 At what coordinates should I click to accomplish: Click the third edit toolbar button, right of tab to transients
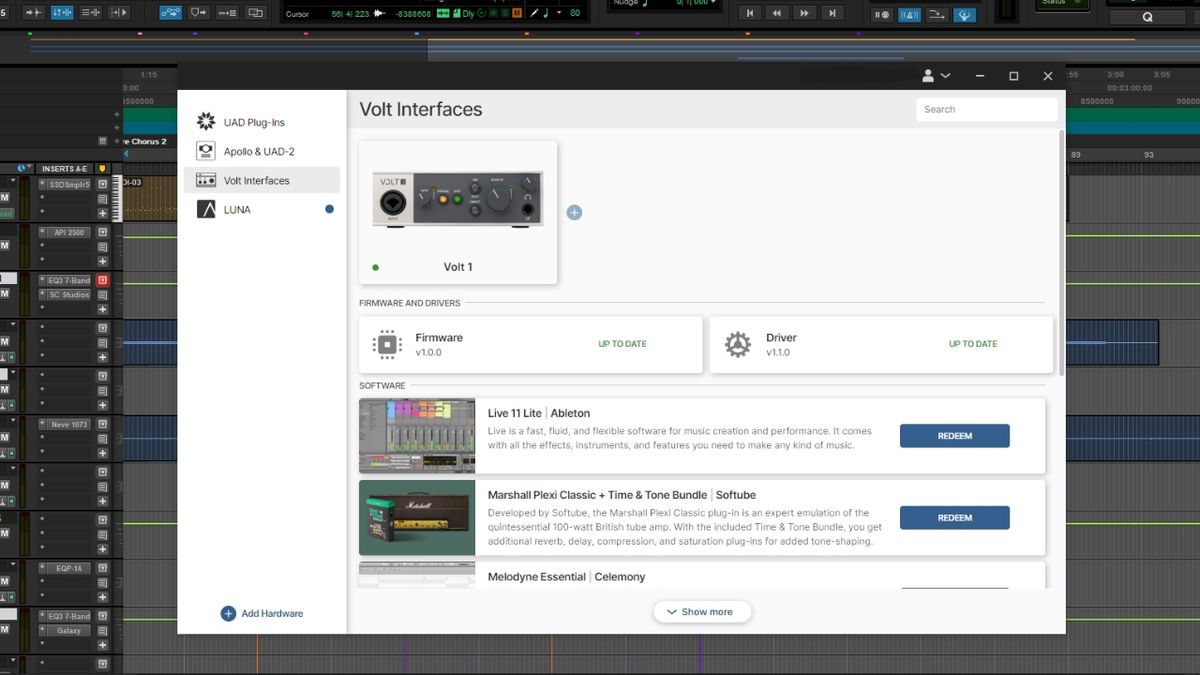[91, 13]
